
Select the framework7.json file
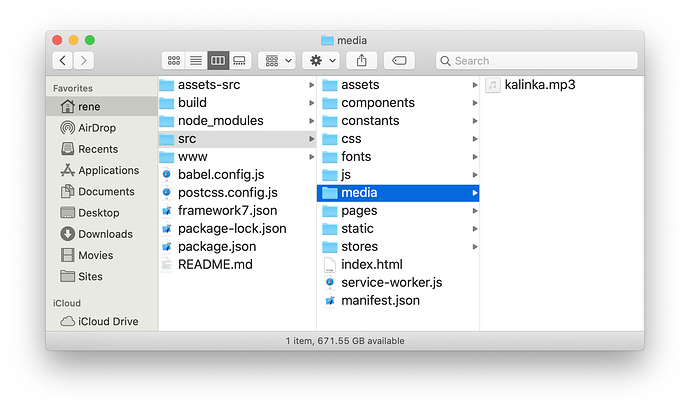(x=237, y=210)
